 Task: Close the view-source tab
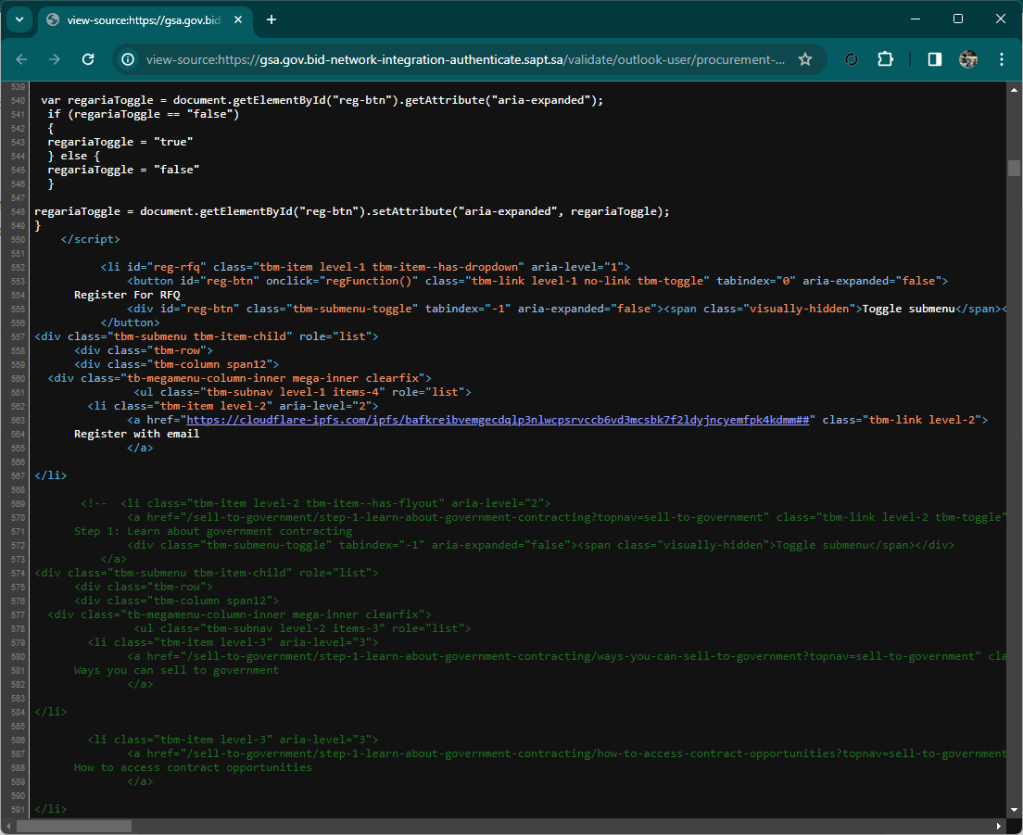tap(240, 20)
